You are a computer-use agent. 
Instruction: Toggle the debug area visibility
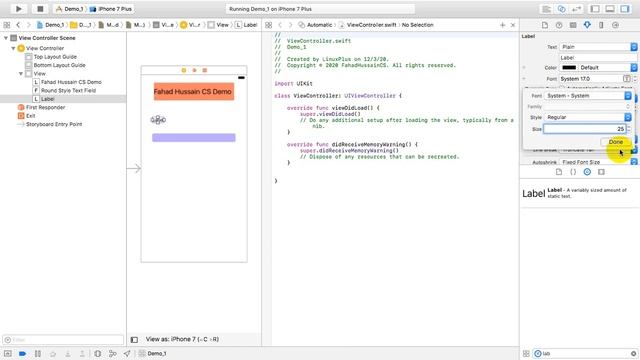(x=610, y=9)
